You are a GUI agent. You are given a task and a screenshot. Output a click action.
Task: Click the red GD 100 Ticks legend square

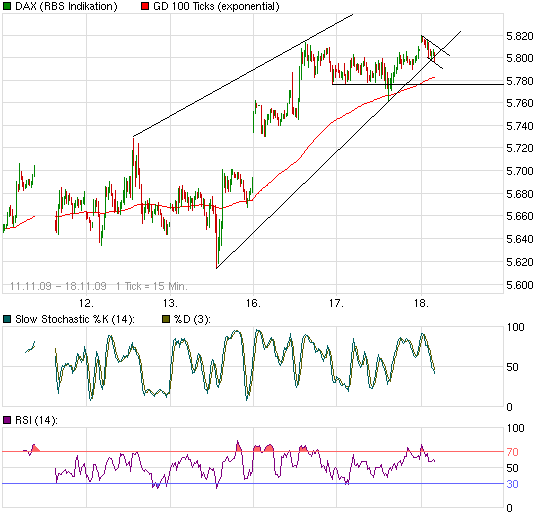pyautogui.click(x=145, y=6)
